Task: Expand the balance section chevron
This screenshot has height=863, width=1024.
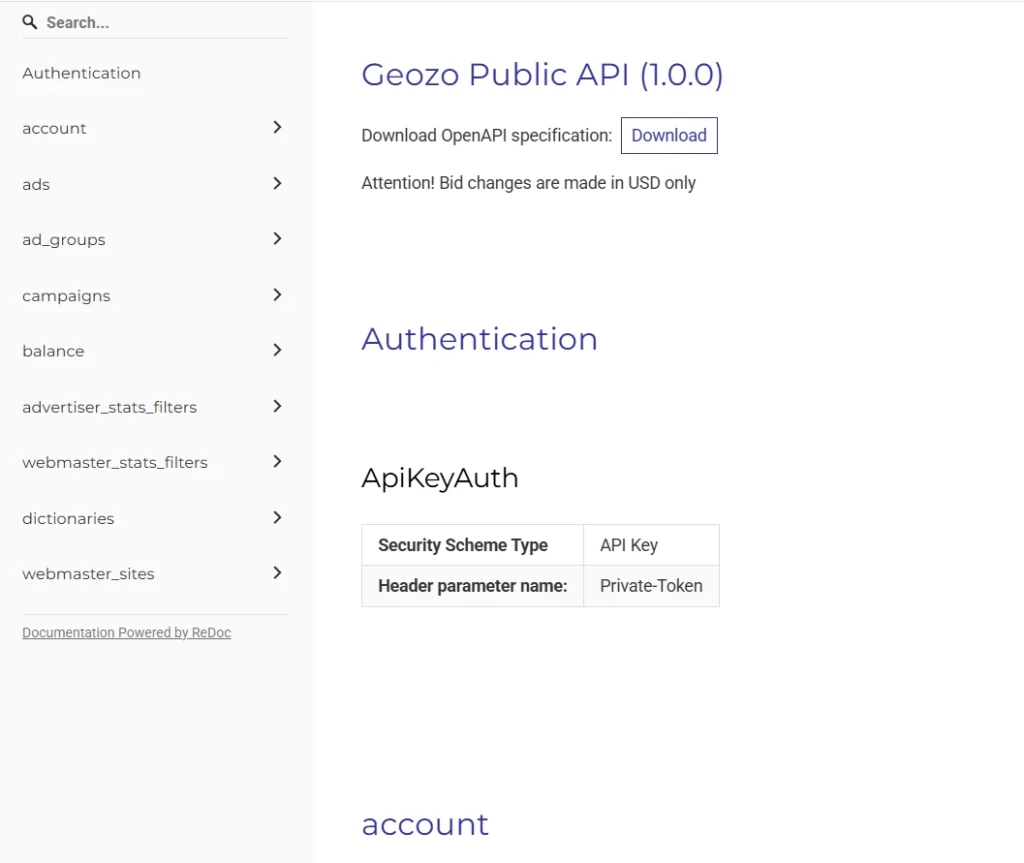Action: click(x=278, y=350)
